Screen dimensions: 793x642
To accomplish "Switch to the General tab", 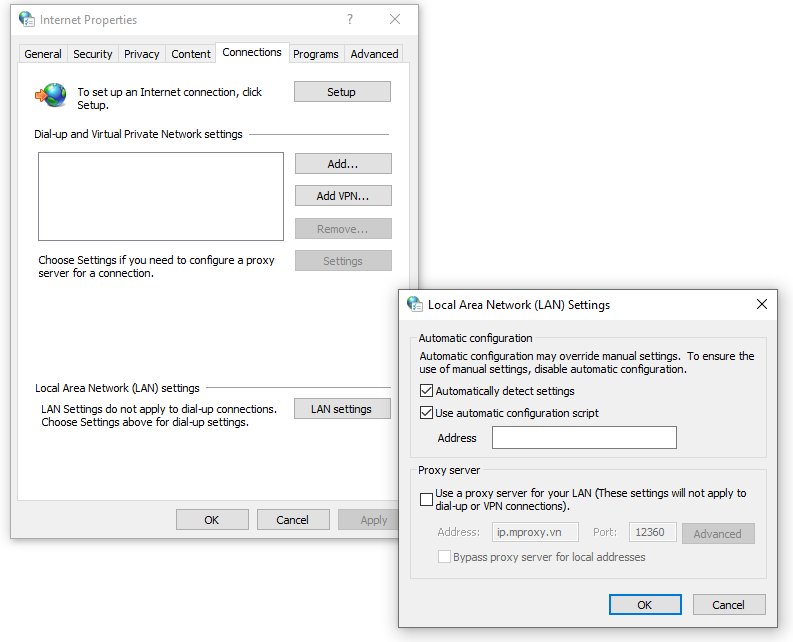I will [43, 54].
